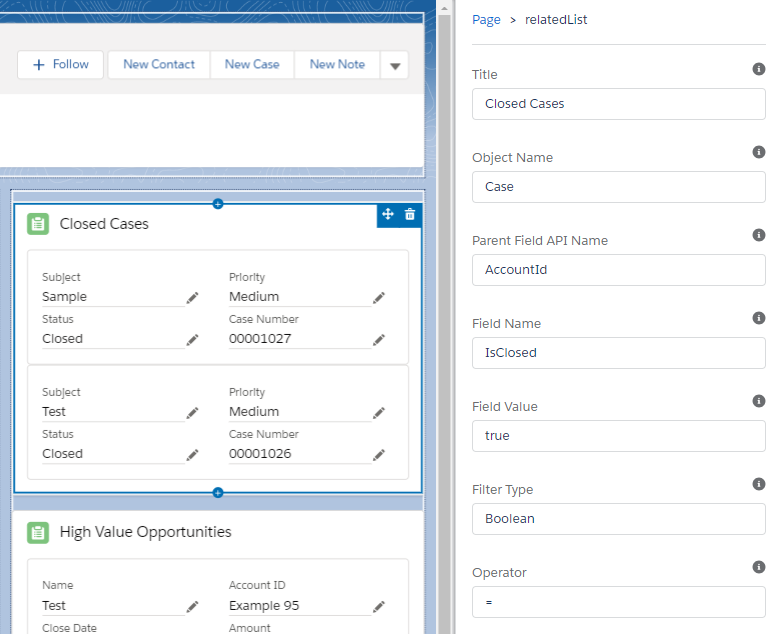
Task: Show info tooltip for Parent Field API Name
Action: 759,235
